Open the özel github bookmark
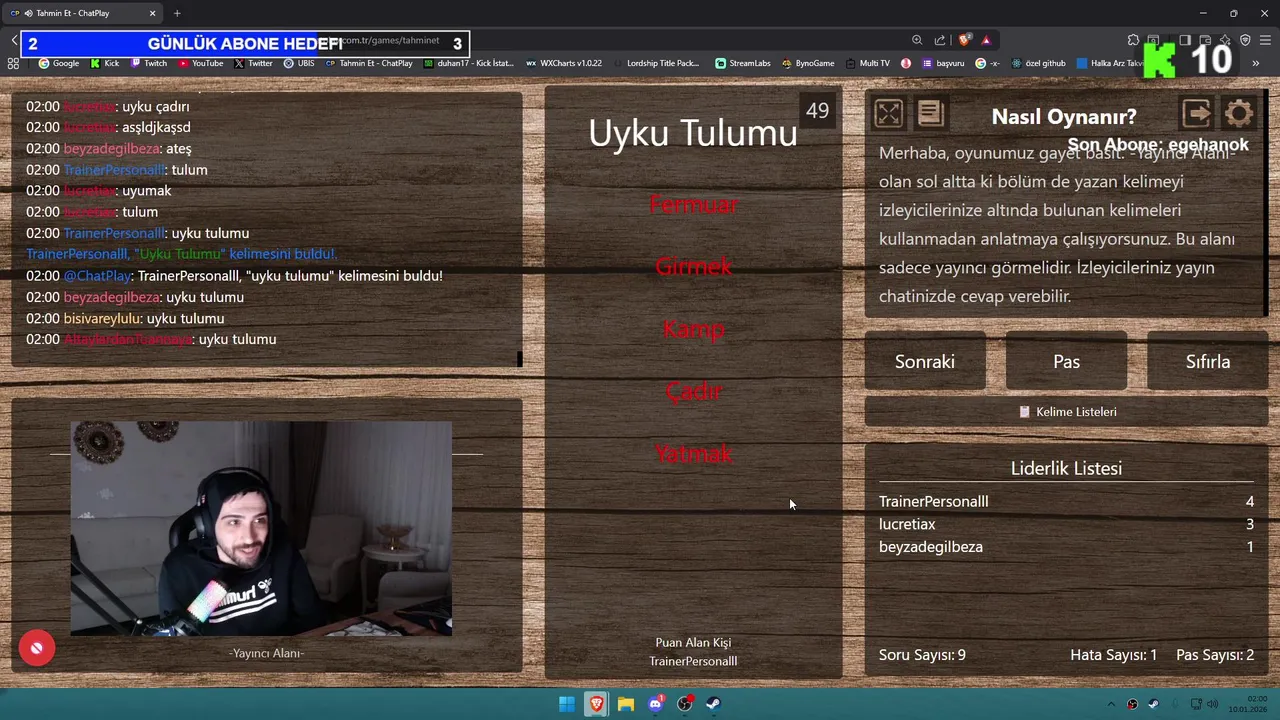This screenshot has height=720, width=1280. 1038,63
